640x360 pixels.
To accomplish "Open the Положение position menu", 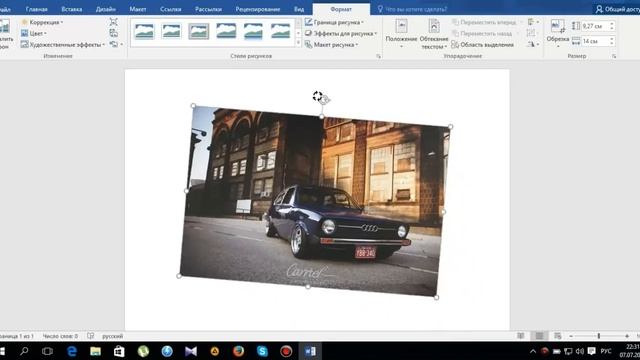I will pos(401,34).
